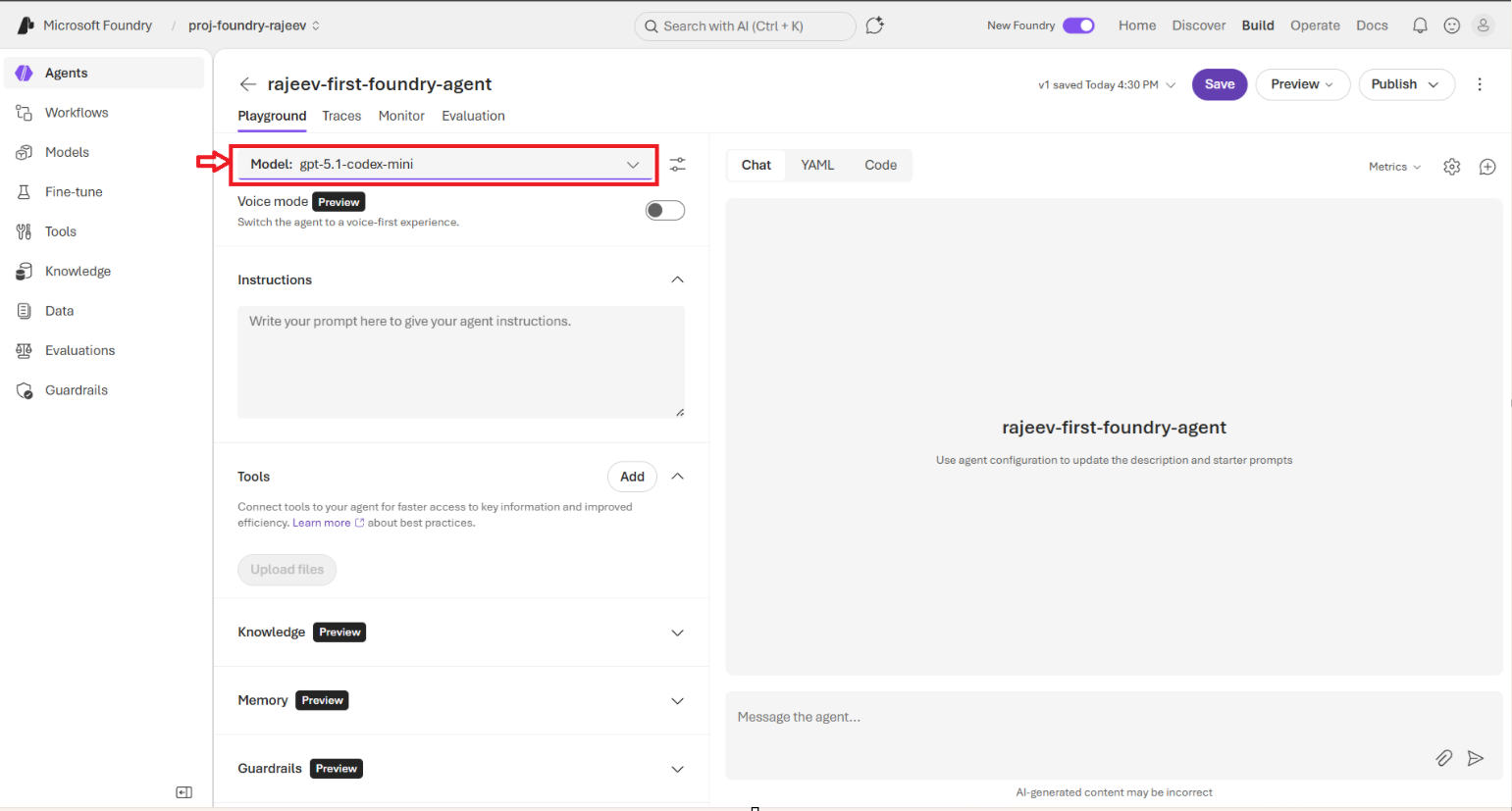Expand the Knowledge section
Viewport: 1512px width, 811px height.
tap(676, 633)
